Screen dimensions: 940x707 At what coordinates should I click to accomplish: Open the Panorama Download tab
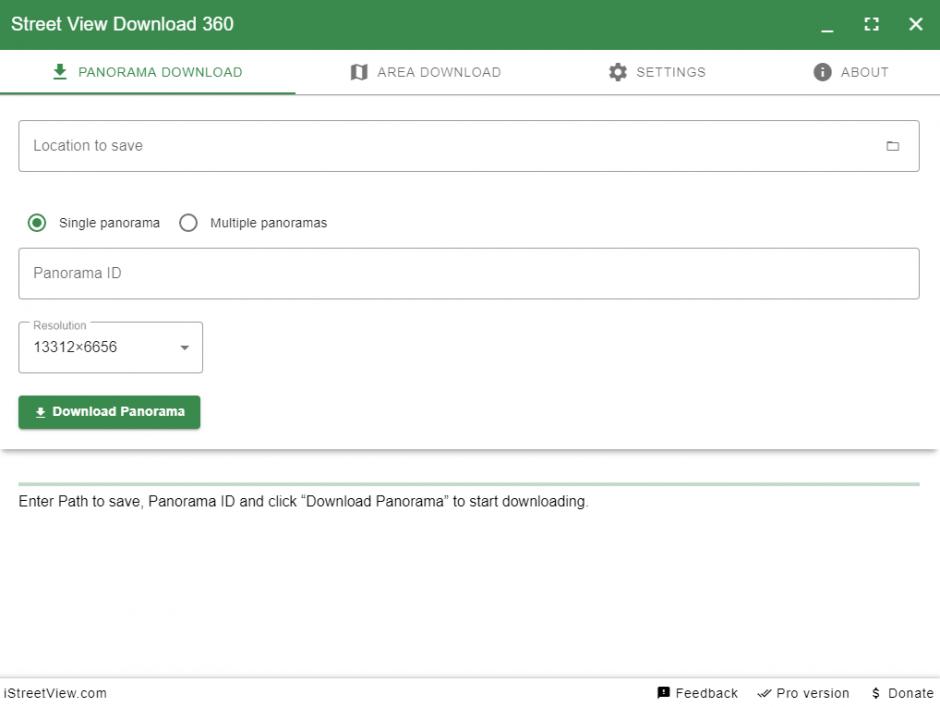pyautogui.click(x=147, y=72)
